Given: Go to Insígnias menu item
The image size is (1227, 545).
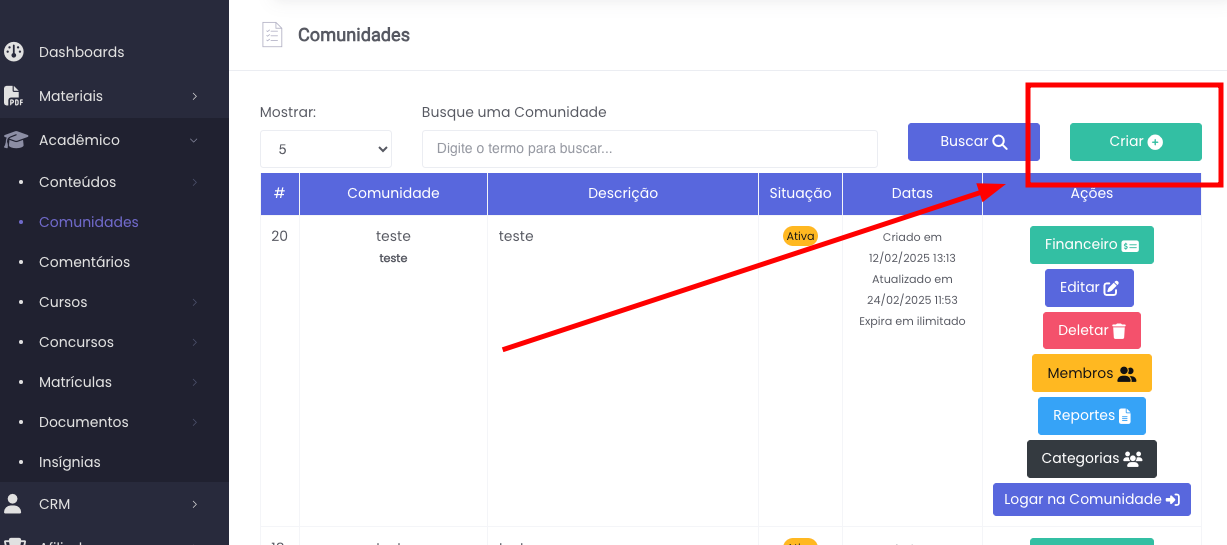Looking at the screenshot, I should point(69,462).
